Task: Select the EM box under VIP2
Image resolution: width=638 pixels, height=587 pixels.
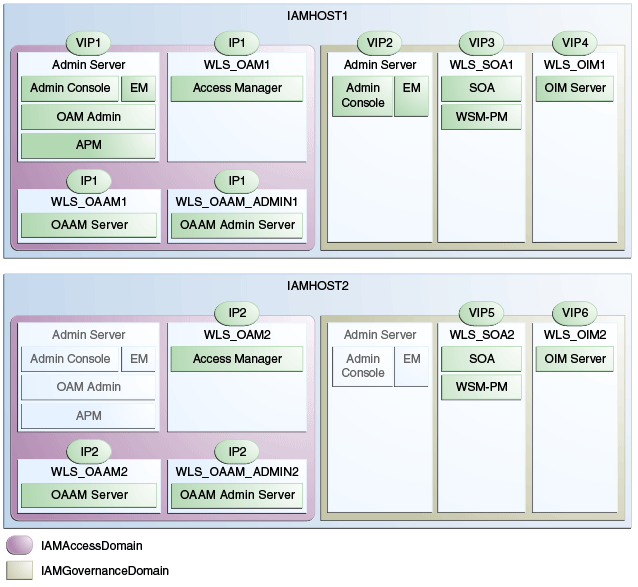Action: (x=411, y=96)
